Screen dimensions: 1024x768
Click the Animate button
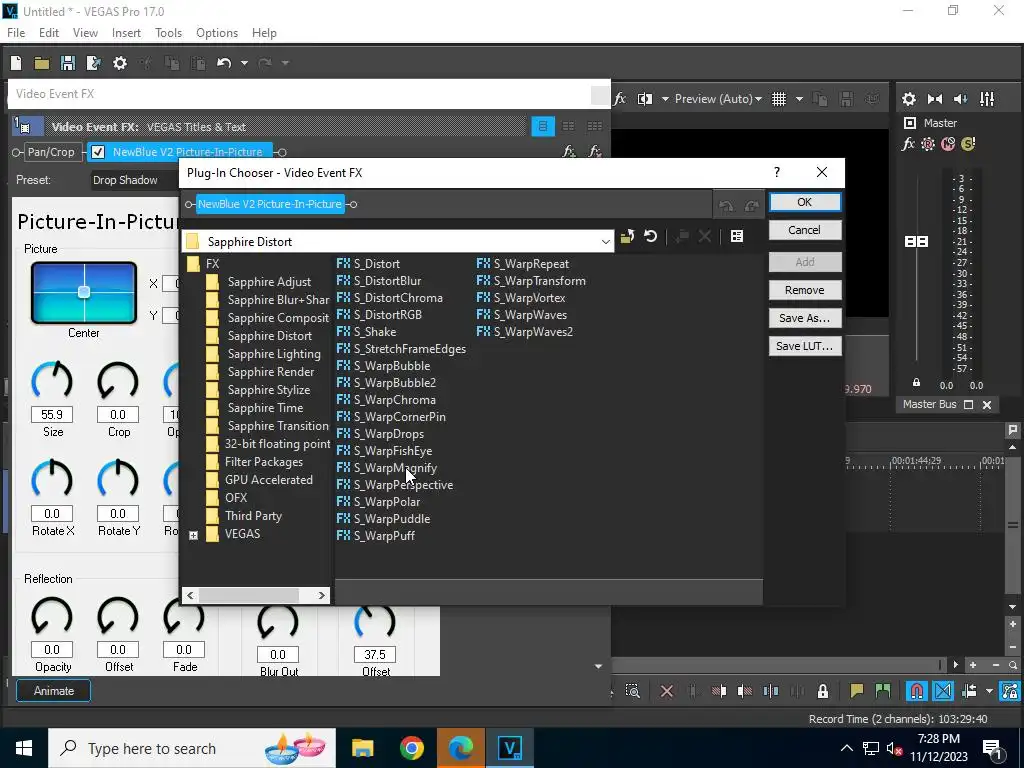(54, 691)
